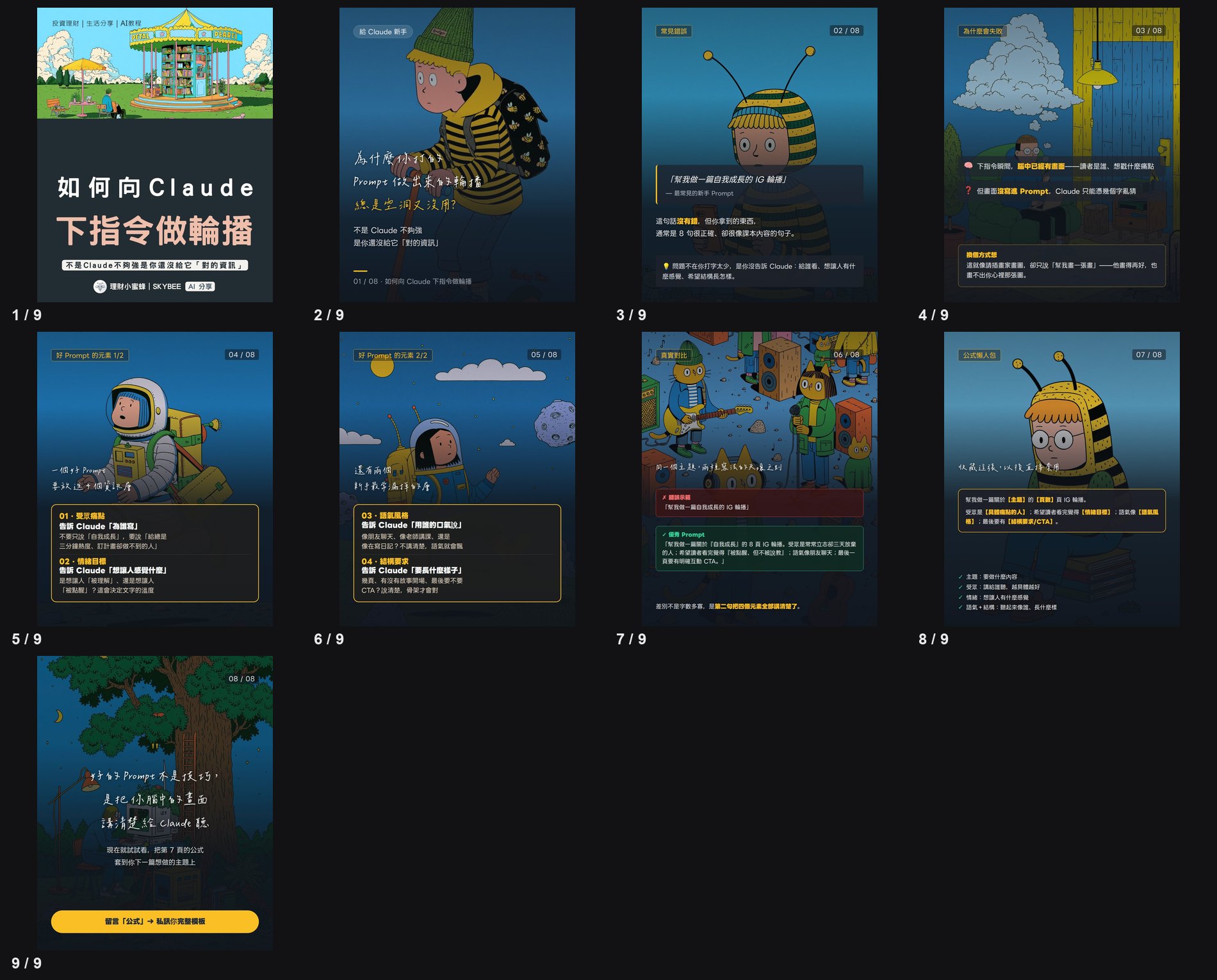
Task: Click the '常見錯誤' tag
Action: pos(674,31)
